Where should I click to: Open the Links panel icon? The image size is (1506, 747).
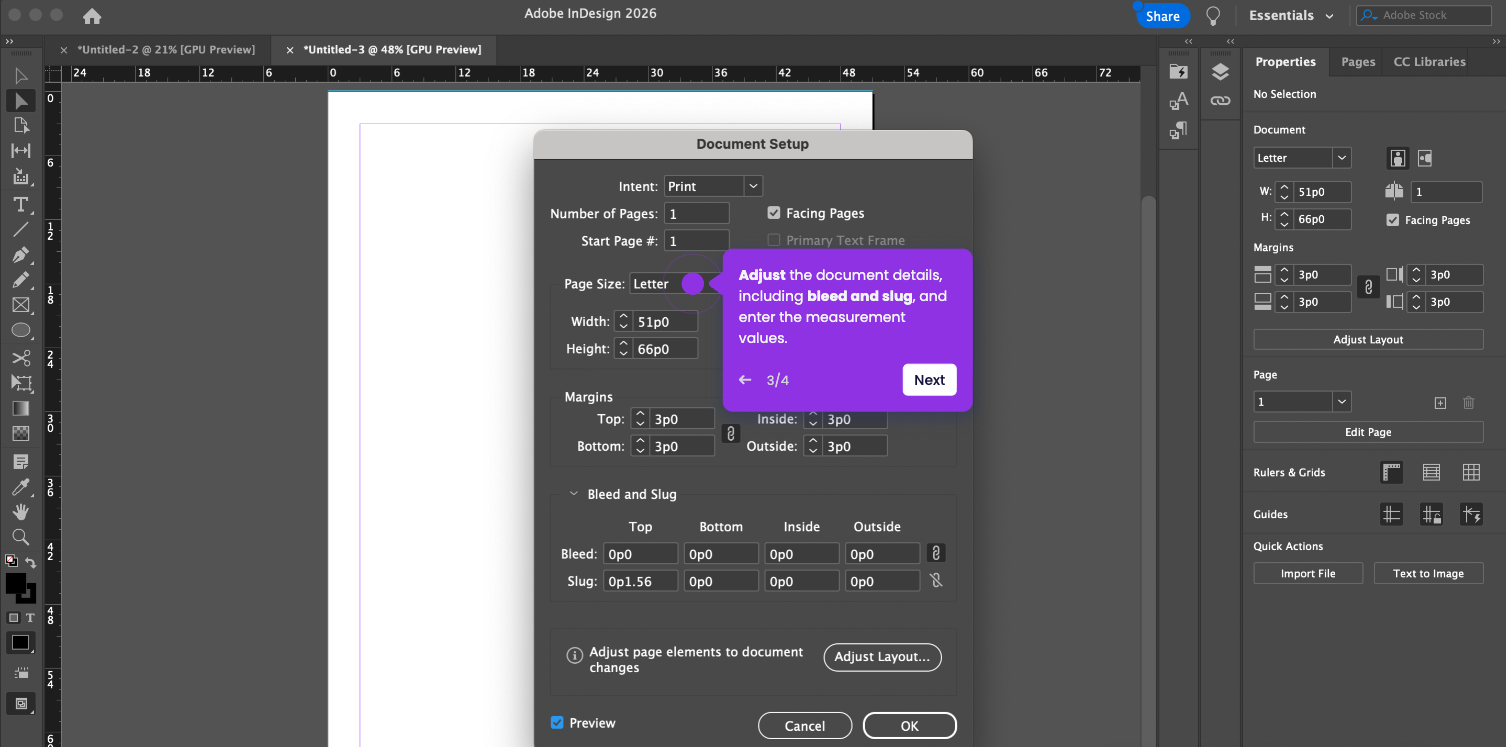click(x=1220, y=101)
